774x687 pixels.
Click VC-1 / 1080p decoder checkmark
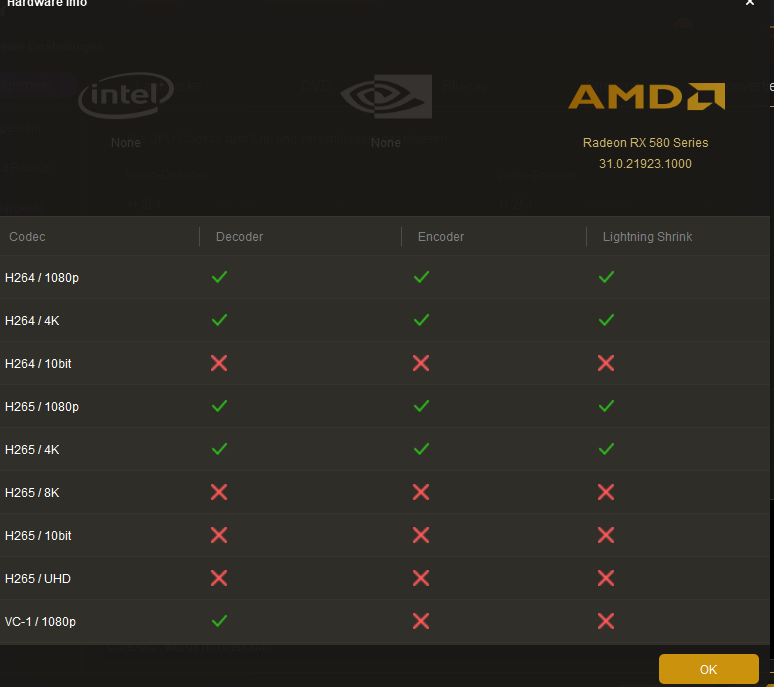click(x=219, y=621)
